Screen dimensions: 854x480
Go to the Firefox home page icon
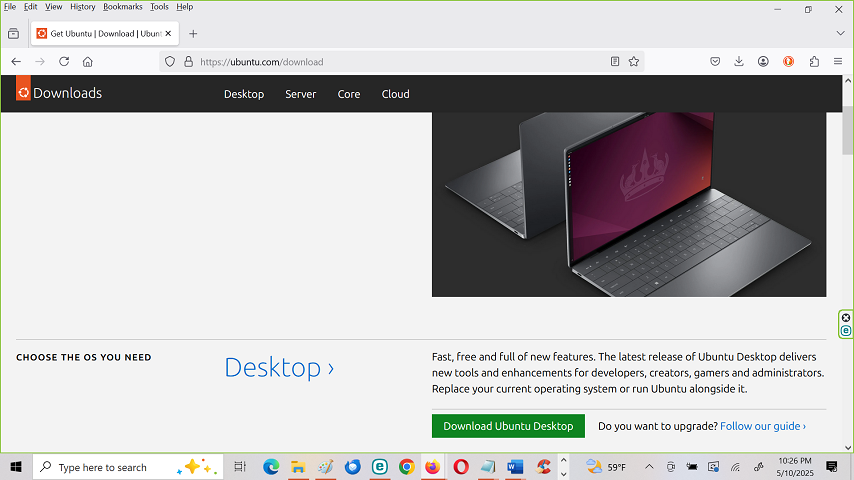pyautogui.click(x=88, y=61)
